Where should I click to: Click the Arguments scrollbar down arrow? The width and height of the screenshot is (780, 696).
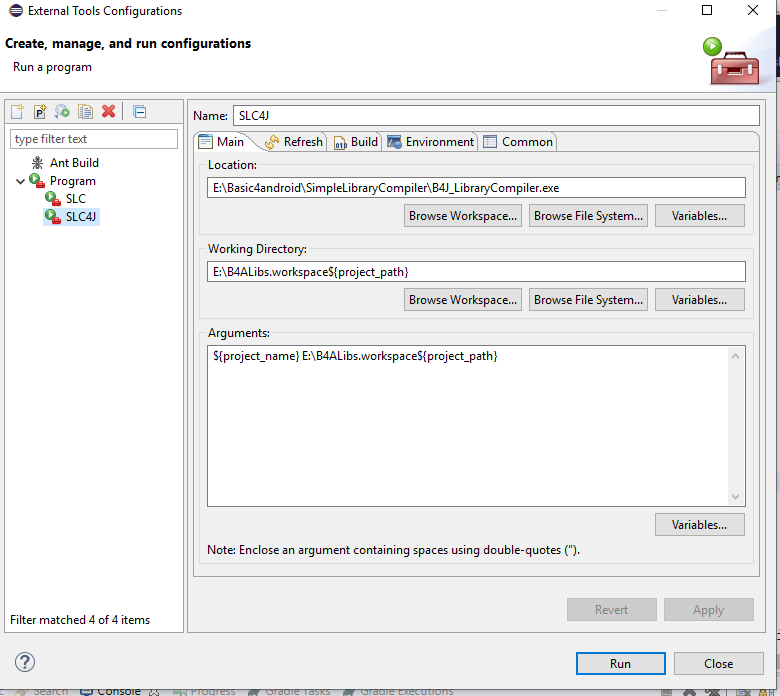(737, 497)
